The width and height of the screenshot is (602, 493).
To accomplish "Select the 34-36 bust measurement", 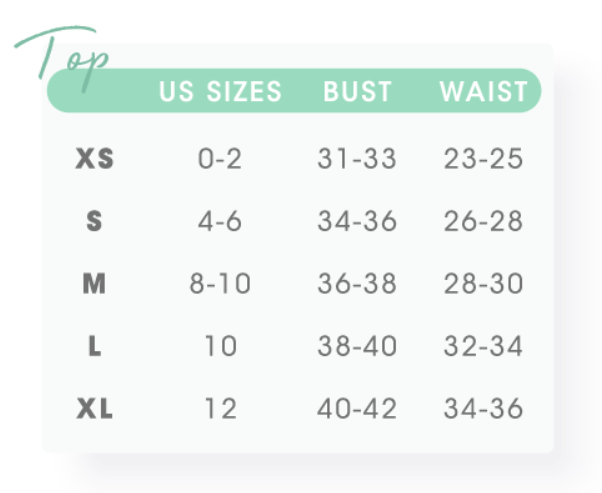I will pyautogui.click(x=357, y=221).
